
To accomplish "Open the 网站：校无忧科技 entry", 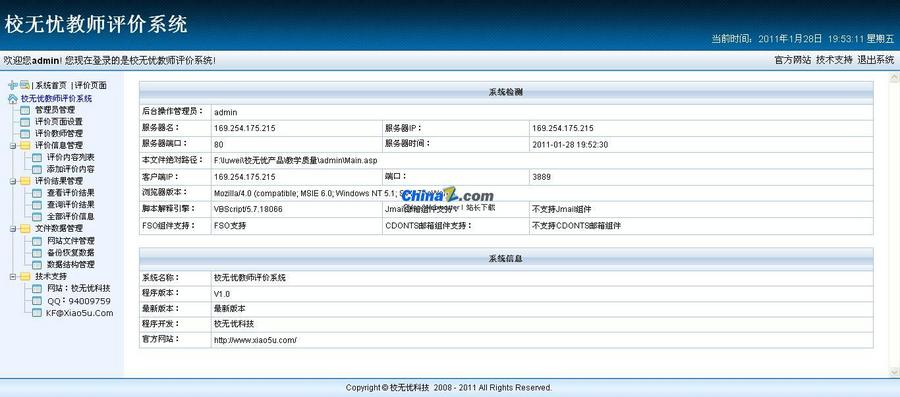I will pos(79,289).
